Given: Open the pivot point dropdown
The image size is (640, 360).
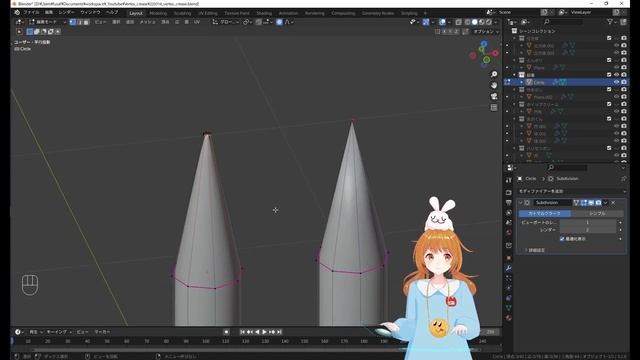Looking at the screenshot, I should 248,22.
